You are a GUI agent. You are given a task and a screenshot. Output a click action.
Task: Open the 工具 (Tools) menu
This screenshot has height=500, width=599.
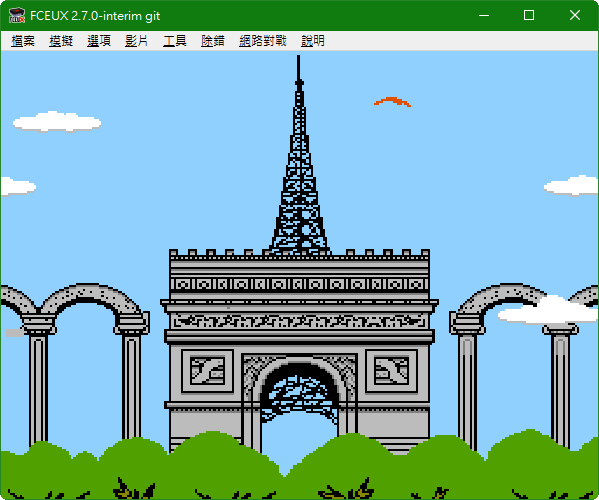175,41
